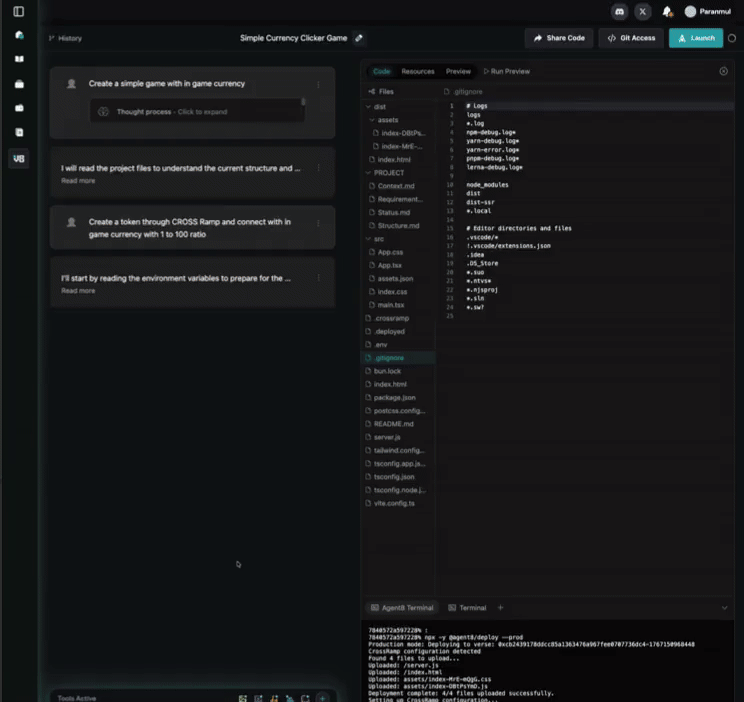Click the circular icon at code panel corner

pyautogui.click(x=723, y=71)
